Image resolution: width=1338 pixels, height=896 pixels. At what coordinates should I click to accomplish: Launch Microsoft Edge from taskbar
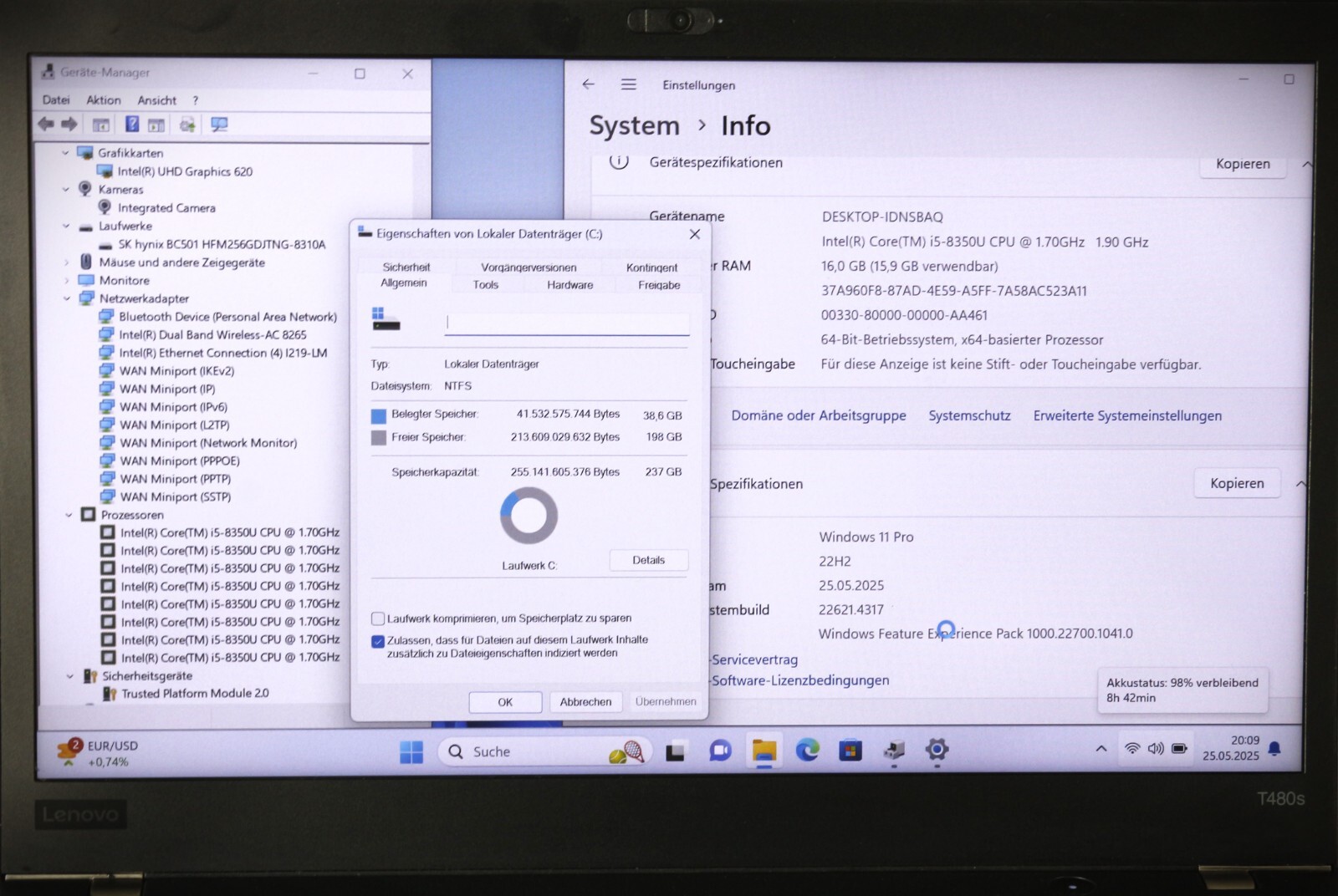[807, 751]
